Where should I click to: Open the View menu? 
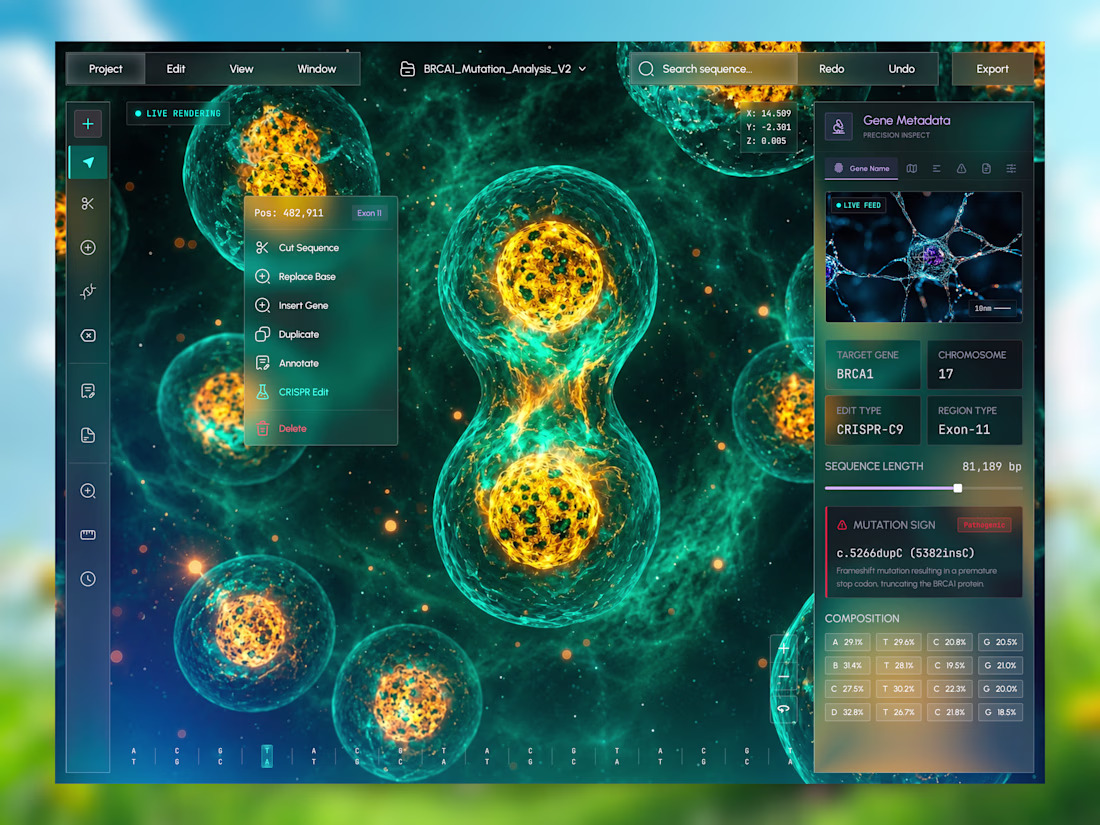click(x=241, y=69)
